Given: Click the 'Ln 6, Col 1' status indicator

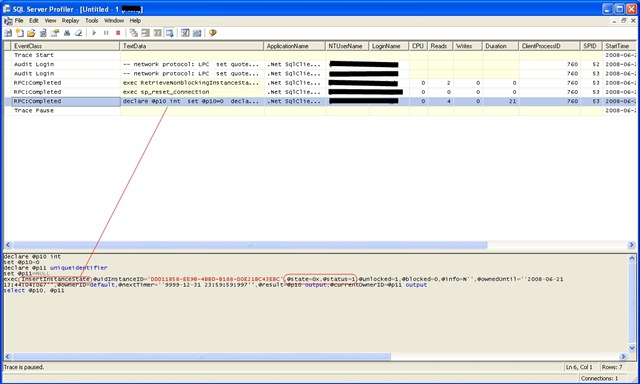Looking at the screenshot, I should [579, 367].
